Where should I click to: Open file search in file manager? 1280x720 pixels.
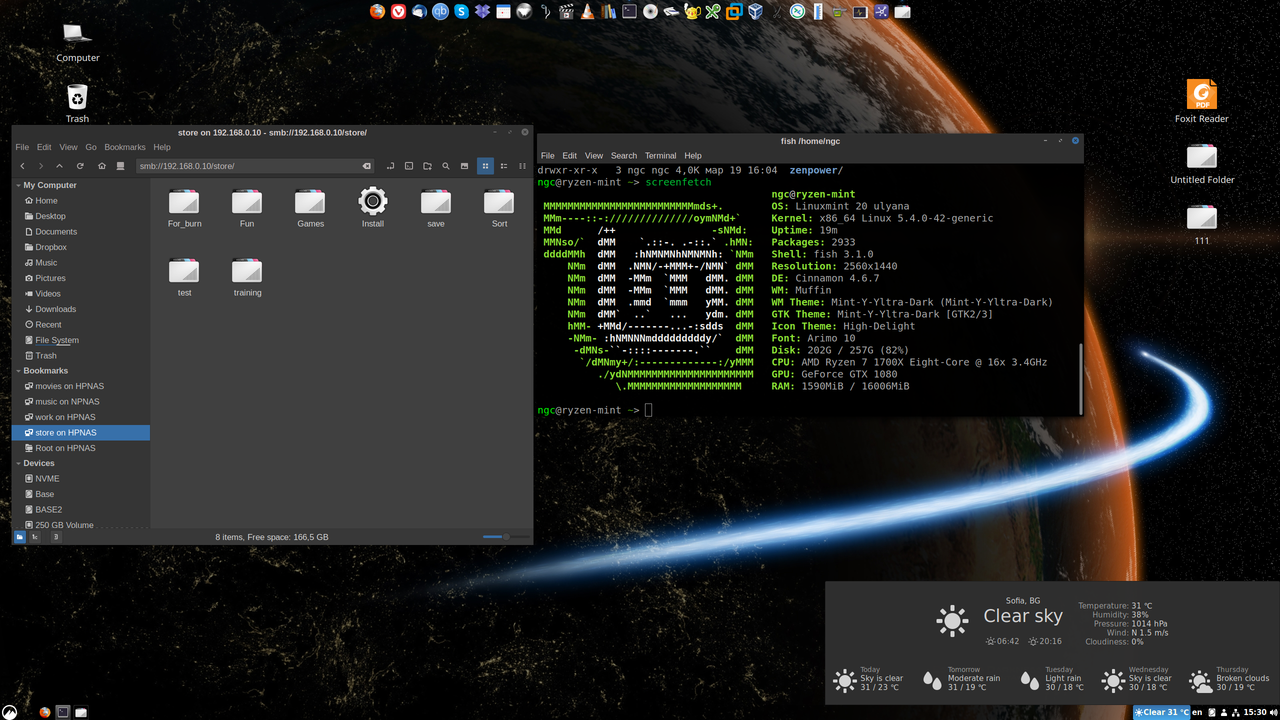[x=446, y=166]
